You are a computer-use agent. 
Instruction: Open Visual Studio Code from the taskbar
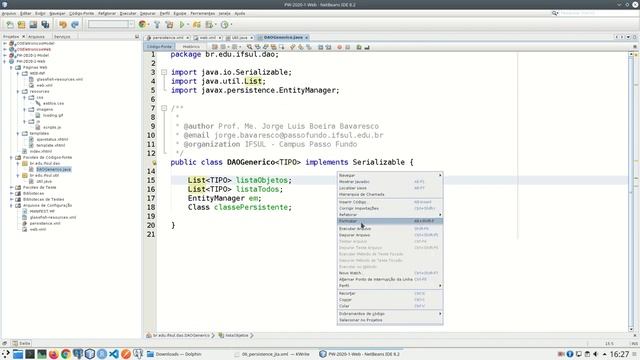(113, 354)
